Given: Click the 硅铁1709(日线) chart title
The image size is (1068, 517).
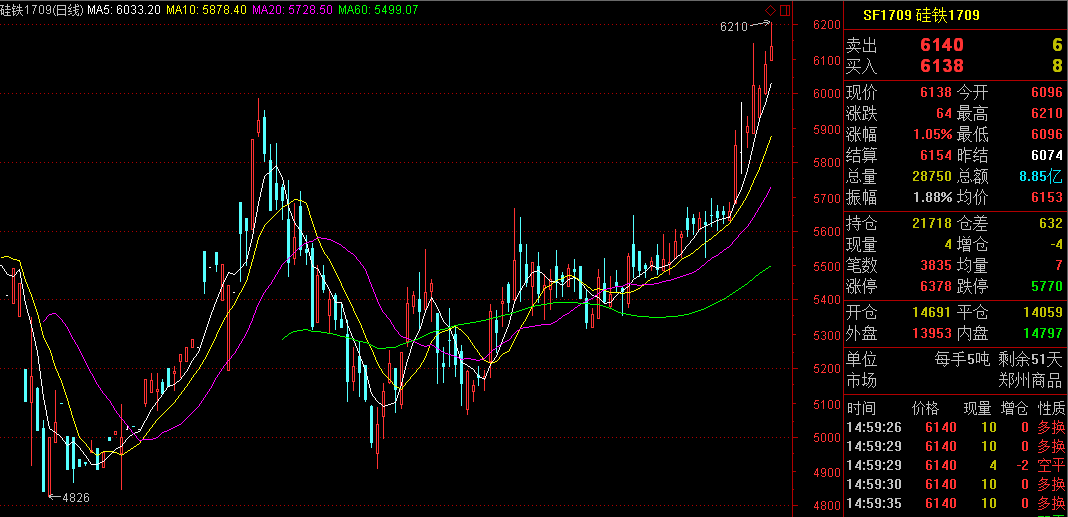Looking at the screenshot, I should [40, 9].
